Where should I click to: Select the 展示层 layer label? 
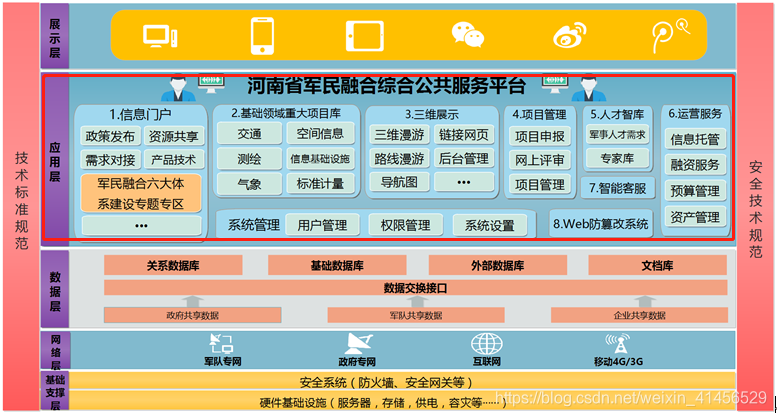[x=55, y=38]
